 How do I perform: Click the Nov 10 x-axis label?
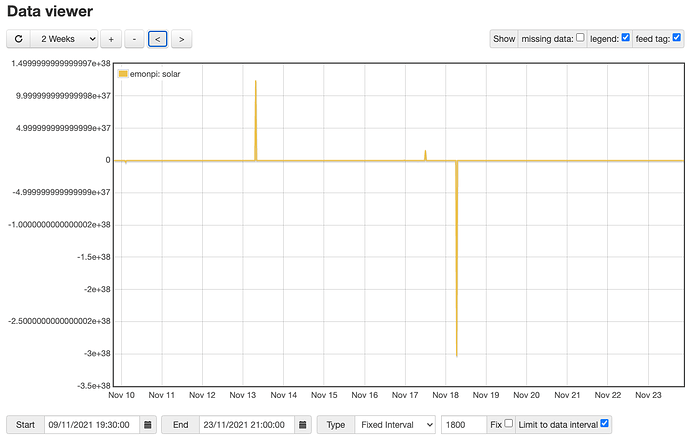point(121,395)
